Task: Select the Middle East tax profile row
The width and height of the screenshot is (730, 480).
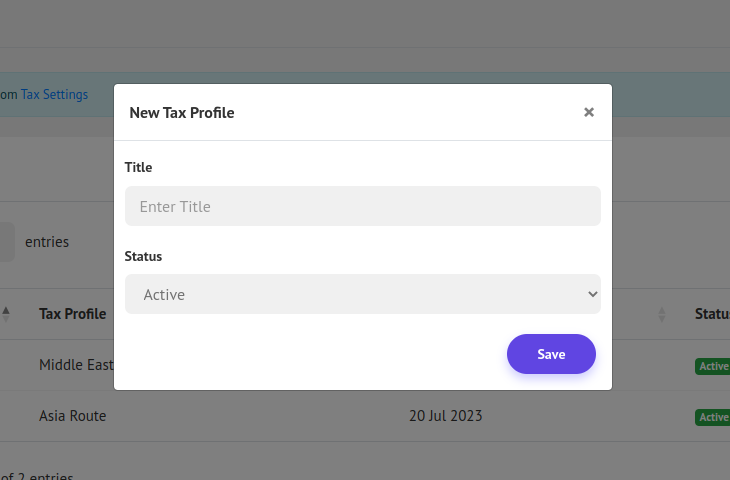Action: [77, 365]
